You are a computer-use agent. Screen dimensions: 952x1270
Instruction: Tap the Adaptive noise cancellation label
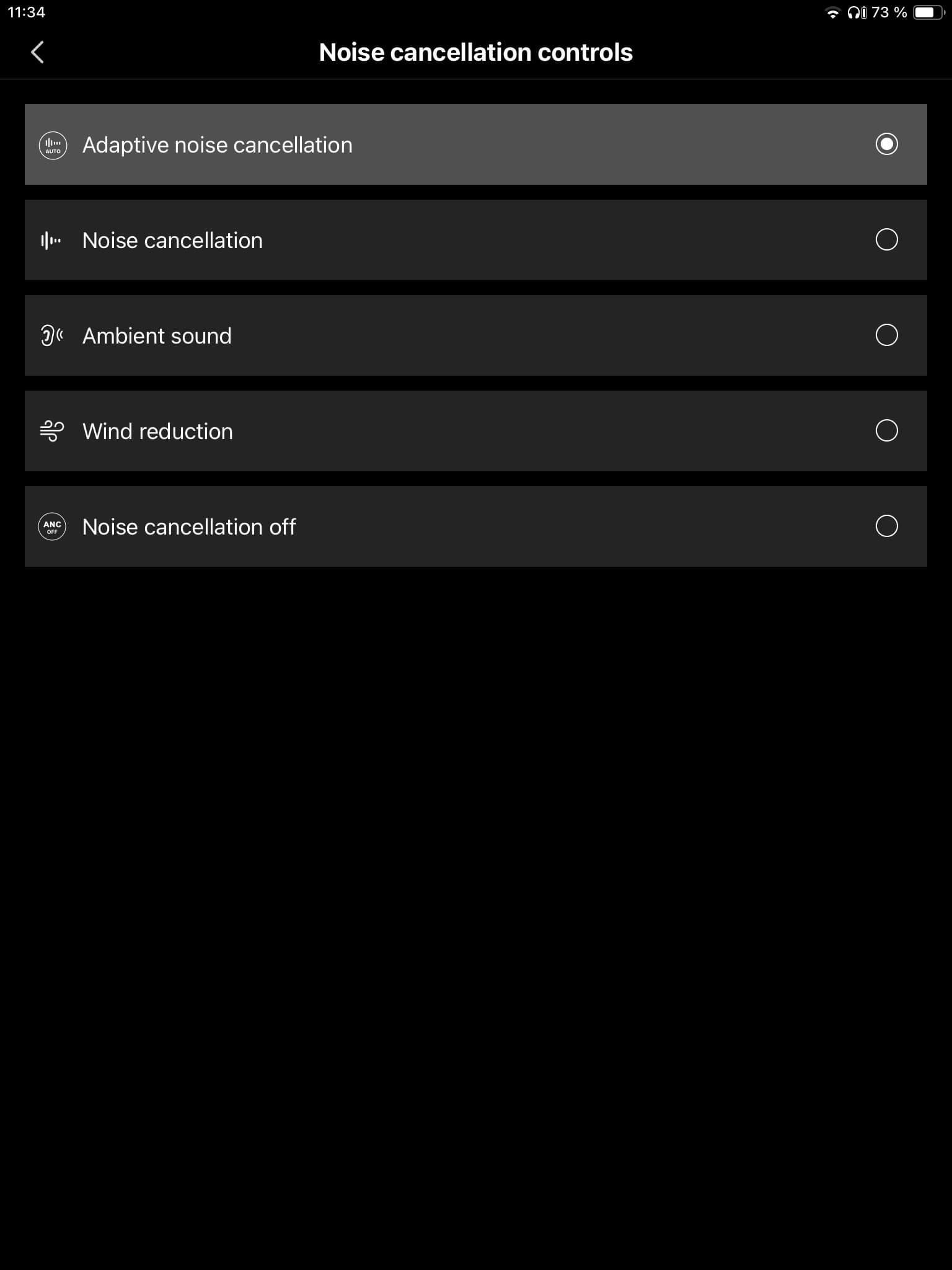coord(217,145)
